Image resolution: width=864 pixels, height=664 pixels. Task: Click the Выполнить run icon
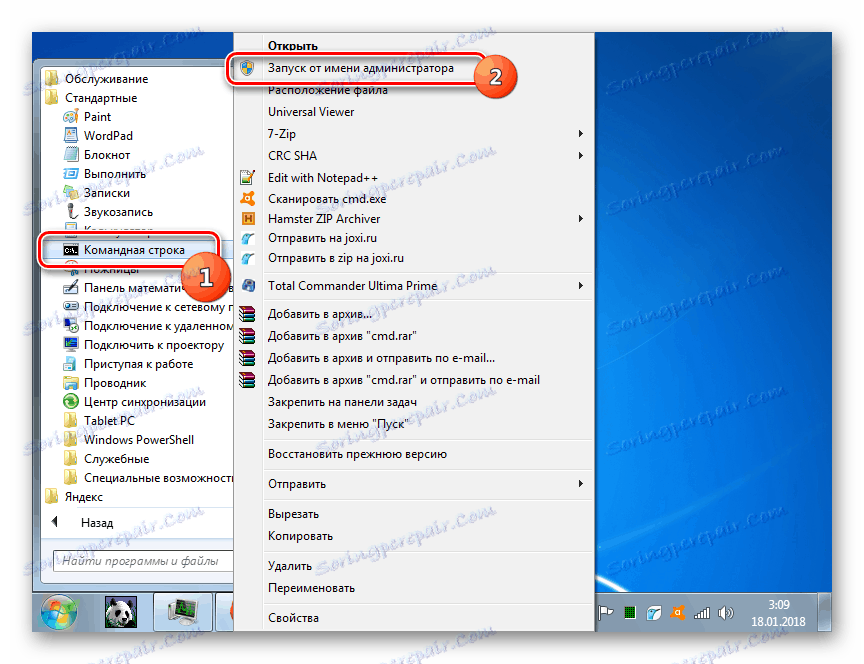[x=71, y=174]
